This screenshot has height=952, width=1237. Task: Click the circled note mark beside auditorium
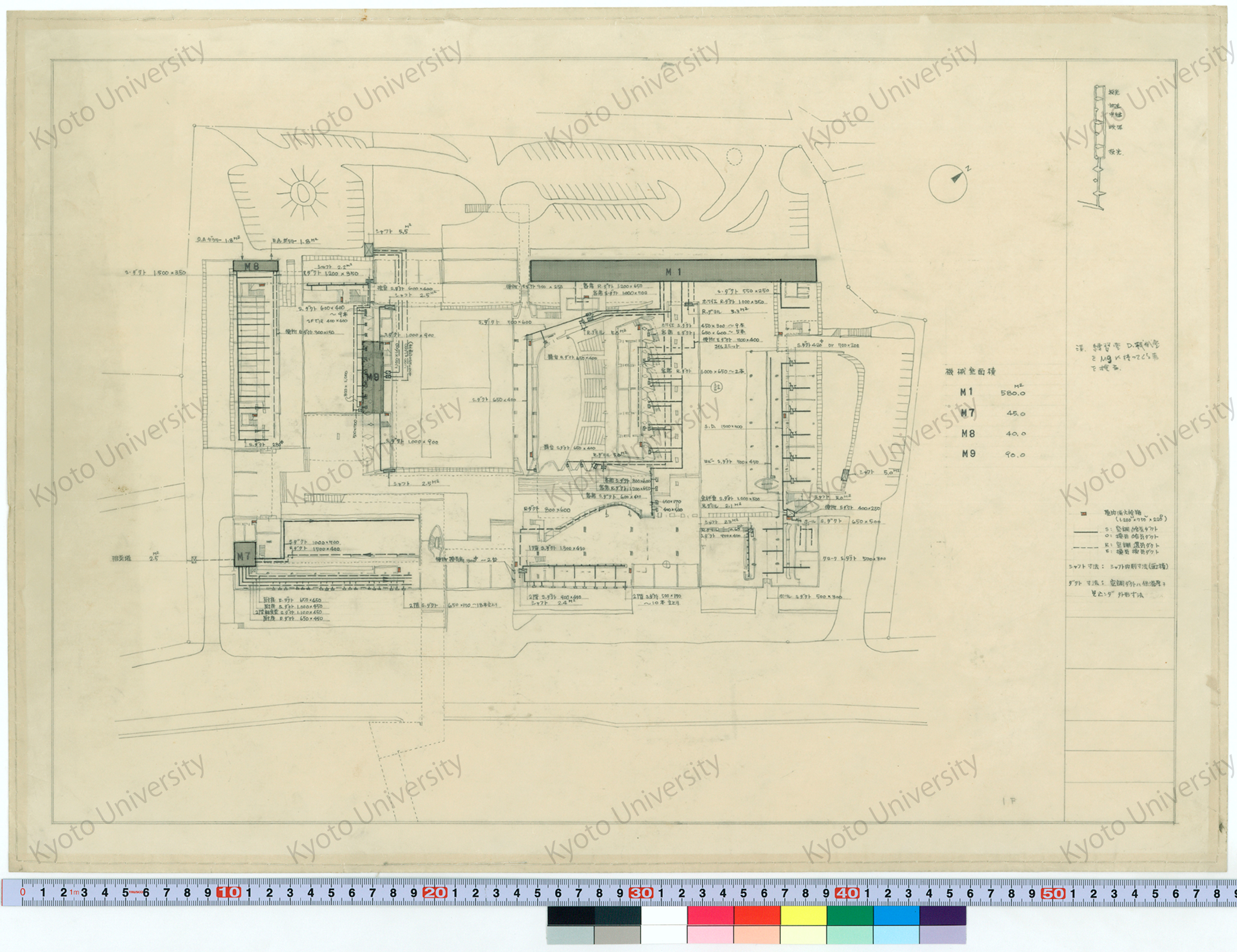[716, 387]
